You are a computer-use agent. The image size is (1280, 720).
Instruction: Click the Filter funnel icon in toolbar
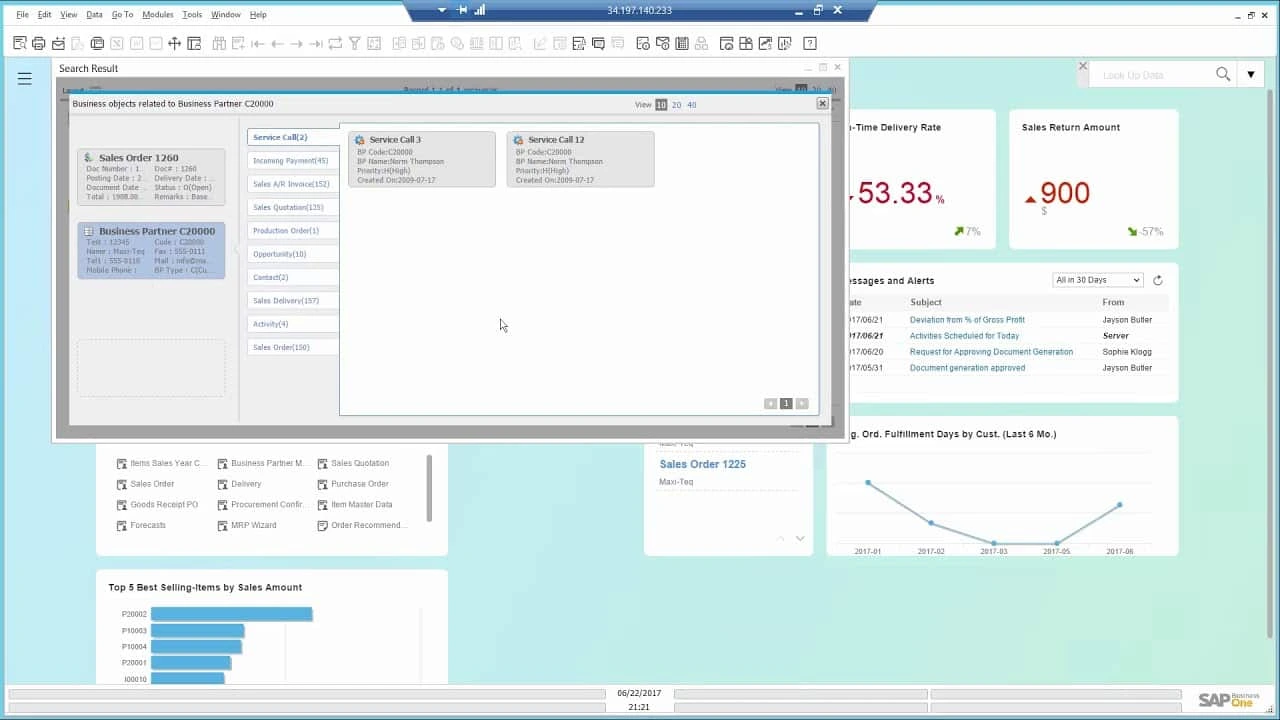[354, 43]
